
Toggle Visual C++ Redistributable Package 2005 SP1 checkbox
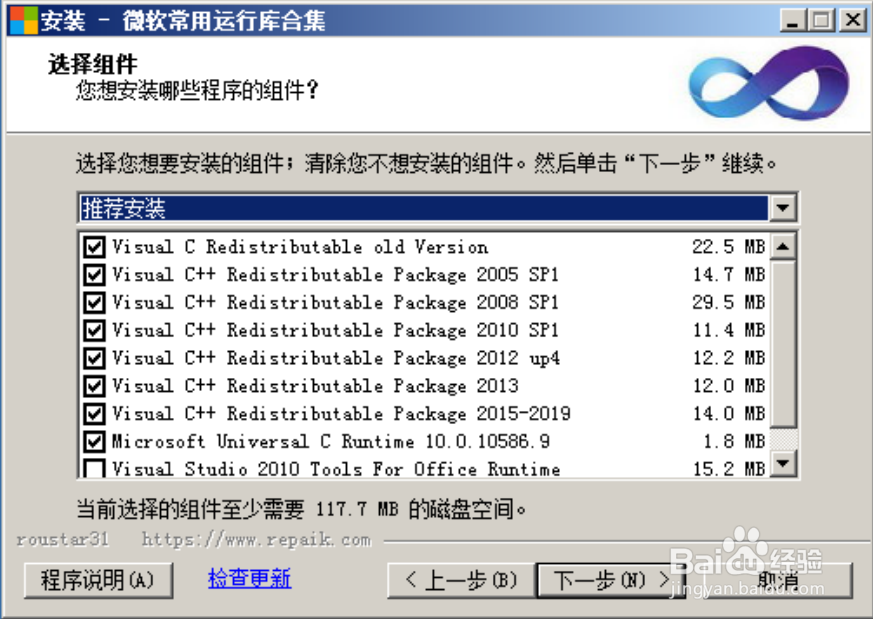[x=94, y=274]
